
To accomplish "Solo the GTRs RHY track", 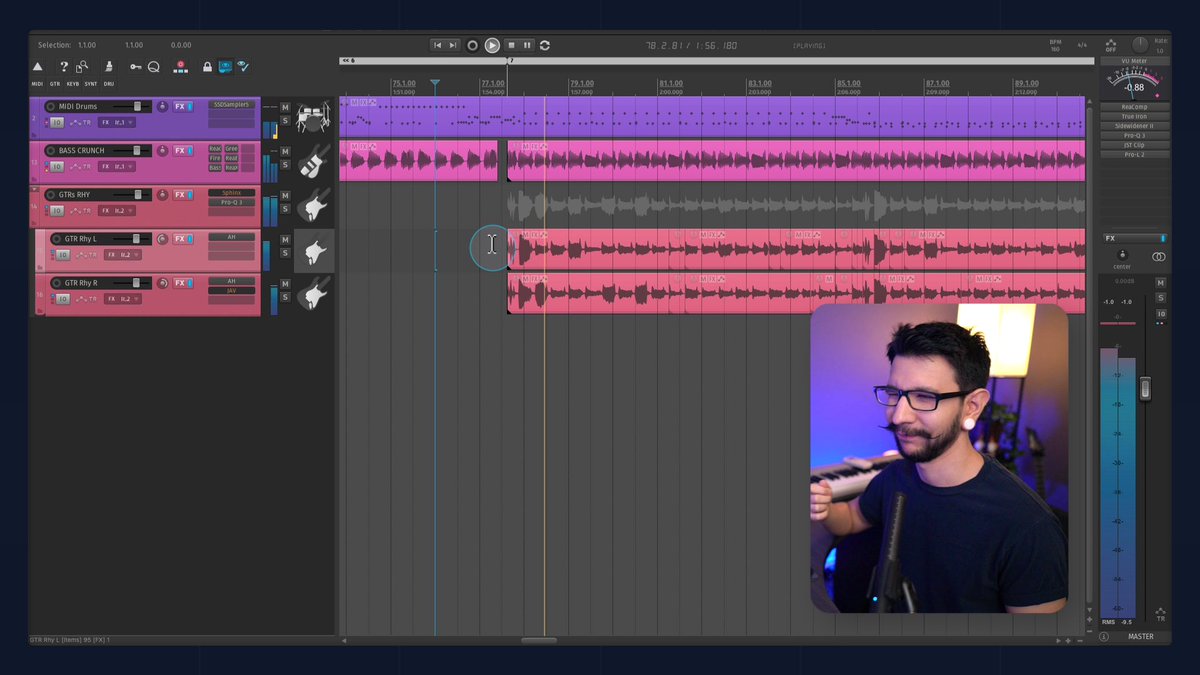I will click(285, 209).
